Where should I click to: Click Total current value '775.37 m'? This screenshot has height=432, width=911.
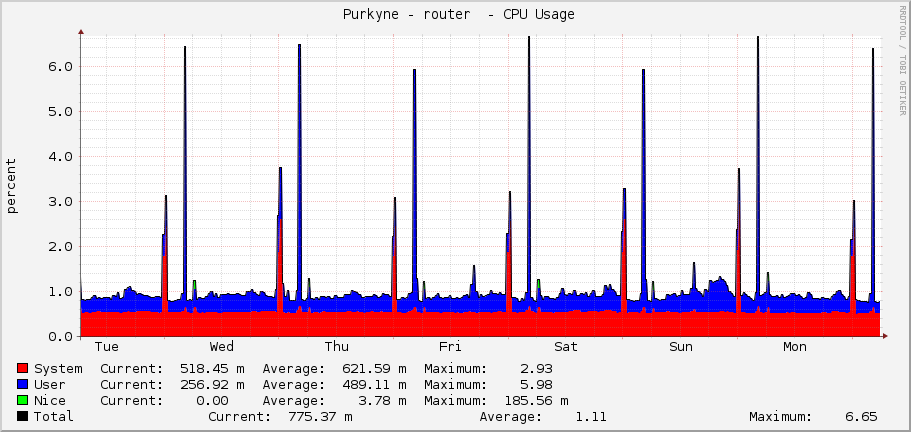point(320,416)
